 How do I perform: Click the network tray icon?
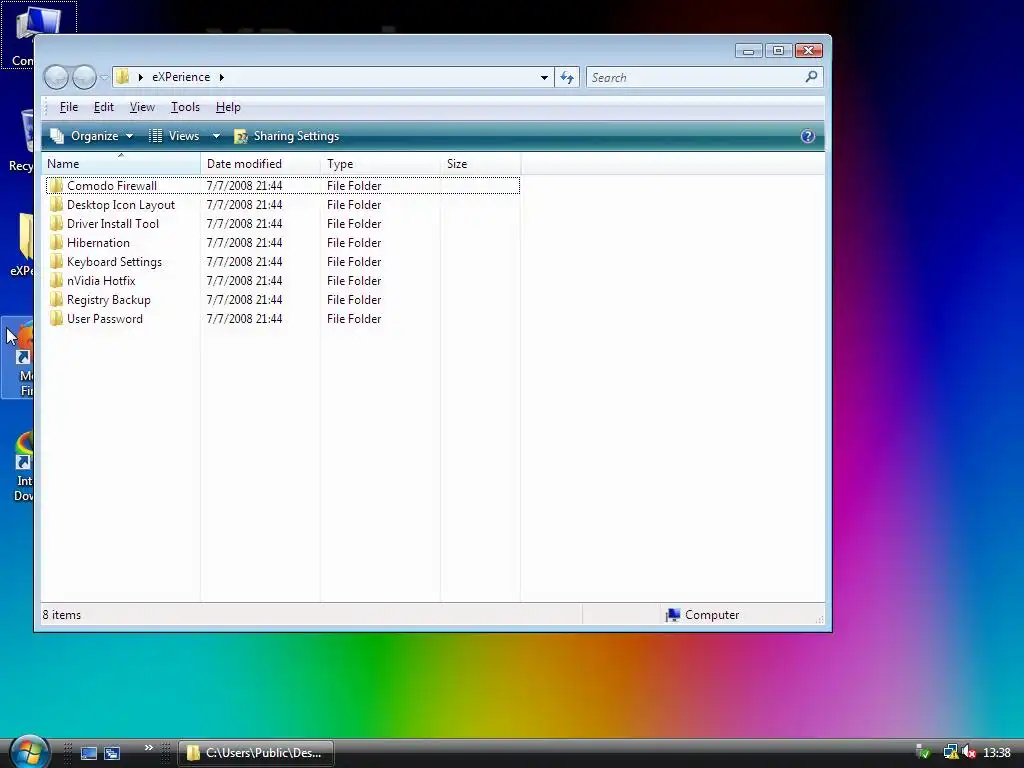coord(951,752)
